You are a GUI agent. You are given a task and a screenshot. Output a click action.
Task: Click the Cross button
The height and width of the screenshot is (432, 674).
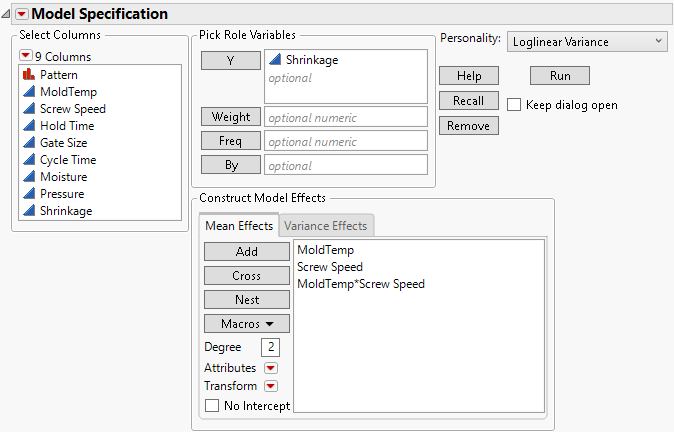[x=247, y=276]
